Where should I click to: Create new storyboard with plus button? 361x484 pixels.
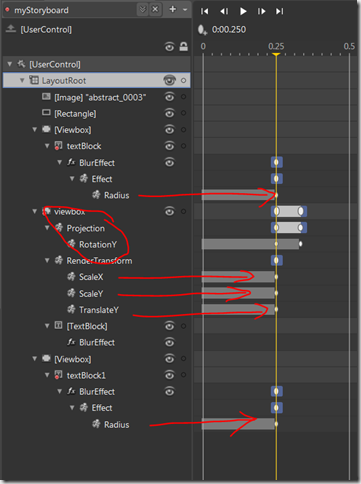pyautogui.click(x=173, y=9)
